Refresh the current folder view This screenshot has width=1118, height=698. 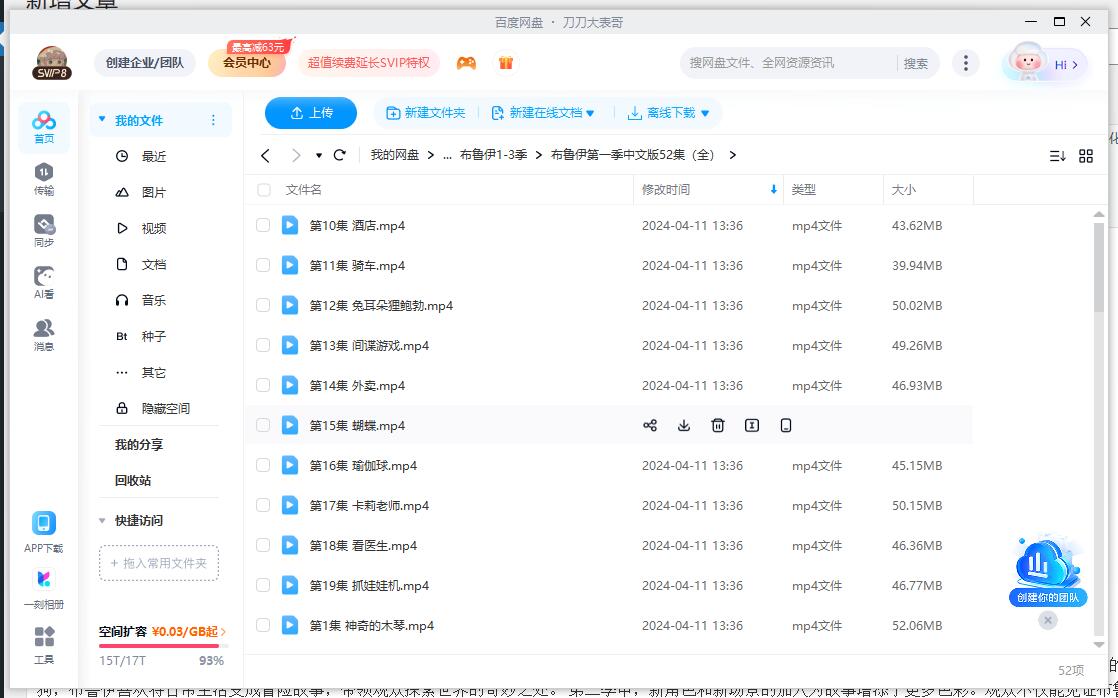[x=339, y=156]
